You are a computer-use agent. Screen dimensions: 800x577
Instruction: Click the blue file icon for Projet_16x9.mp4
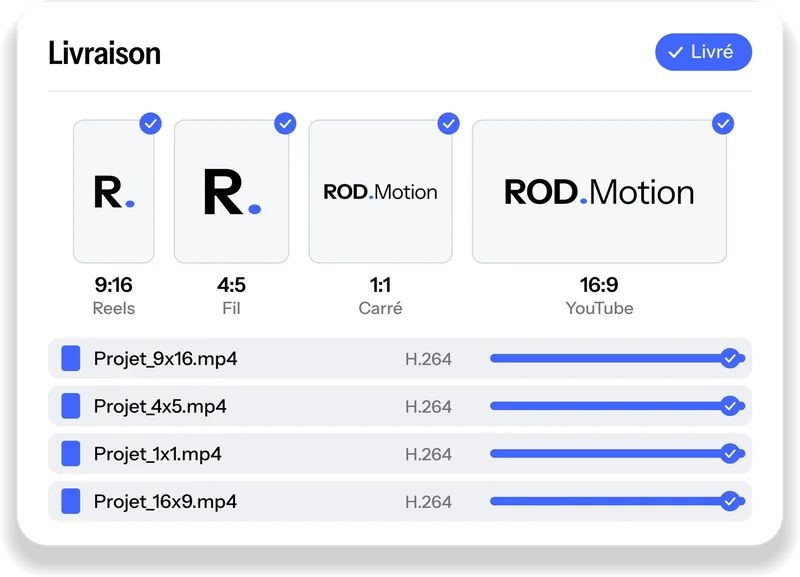pos(71,501)
